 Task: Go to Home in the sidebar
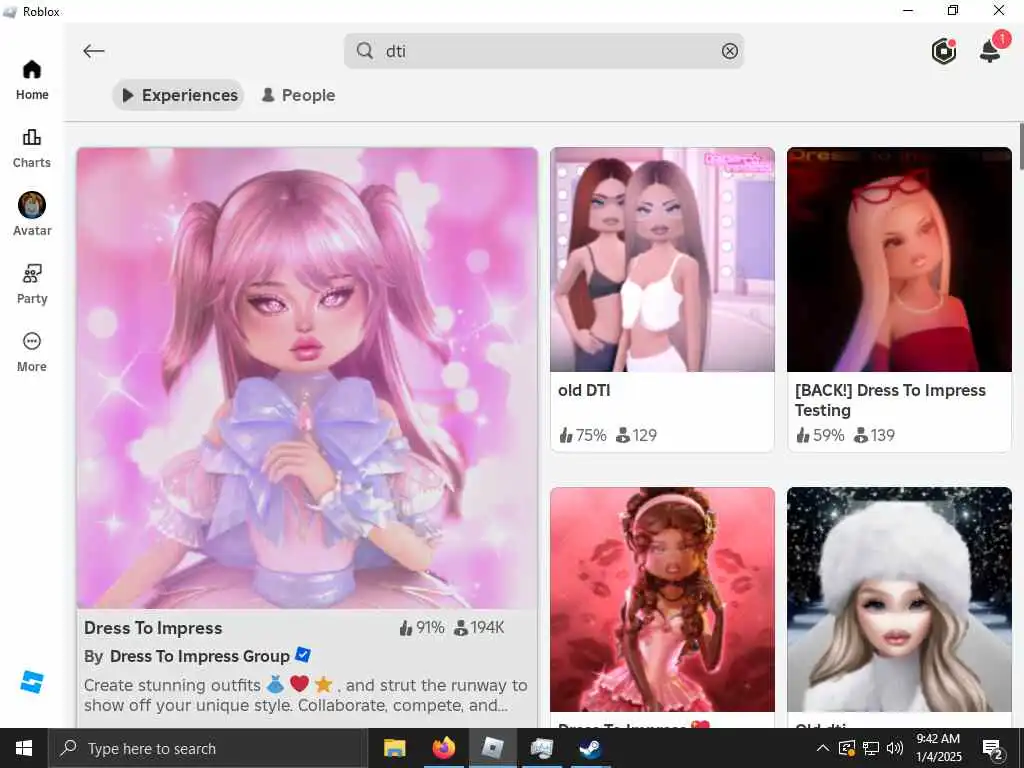pos(32,80)
